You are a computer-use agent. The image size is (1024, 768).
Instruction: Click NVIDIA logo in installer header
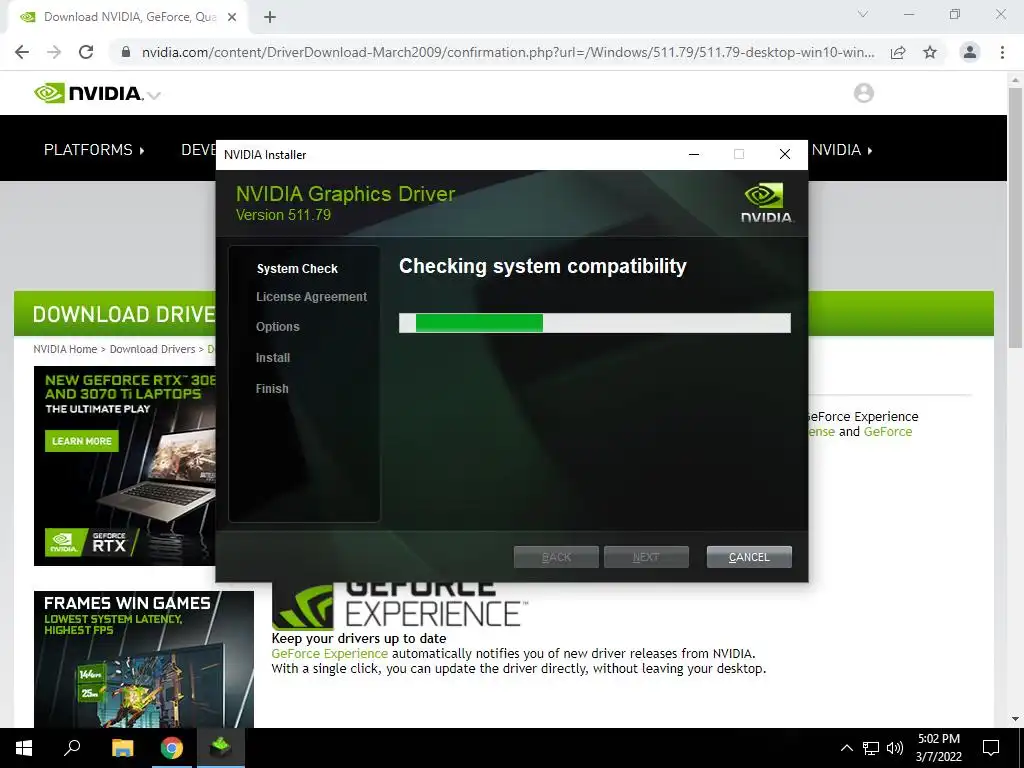click(767, 203)
